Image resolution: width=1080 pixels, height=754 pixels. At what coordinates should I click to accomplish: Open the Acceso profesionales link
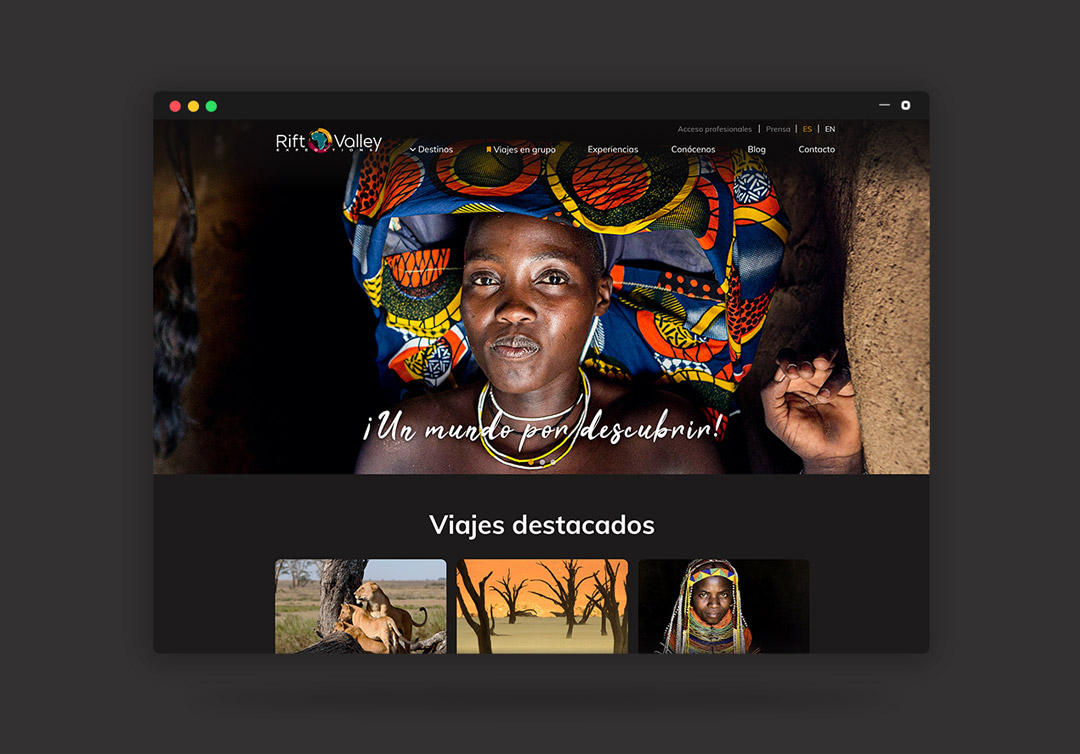click(714, 129)
